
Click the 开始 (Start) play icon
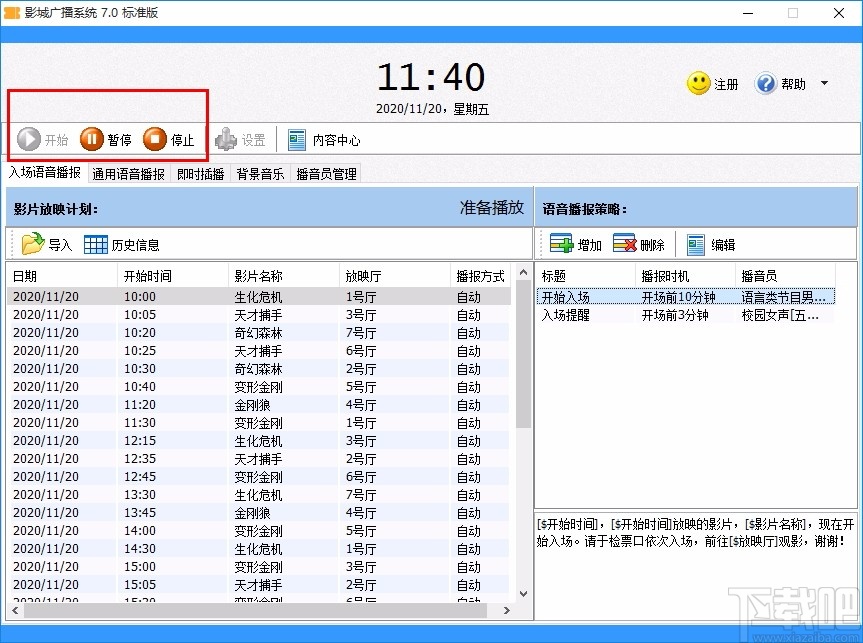coord(27,140)
